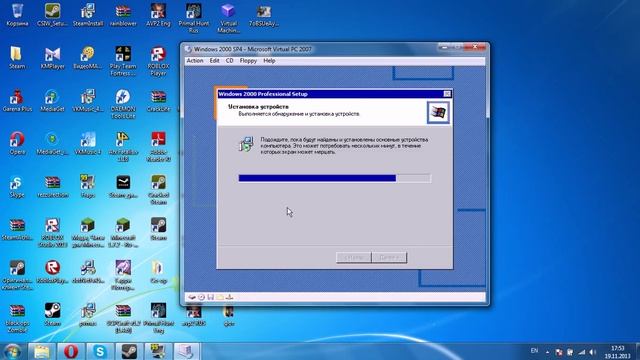640x360 pixels.
Task: Select the Primal Hunt Rus desktop shortcut
Action: pyautogui.click(x=193, y=18)
